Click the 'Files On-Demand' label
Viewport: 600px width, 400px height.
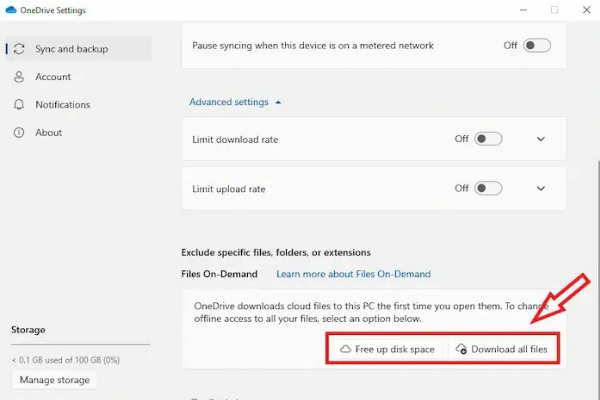point(219,274)
